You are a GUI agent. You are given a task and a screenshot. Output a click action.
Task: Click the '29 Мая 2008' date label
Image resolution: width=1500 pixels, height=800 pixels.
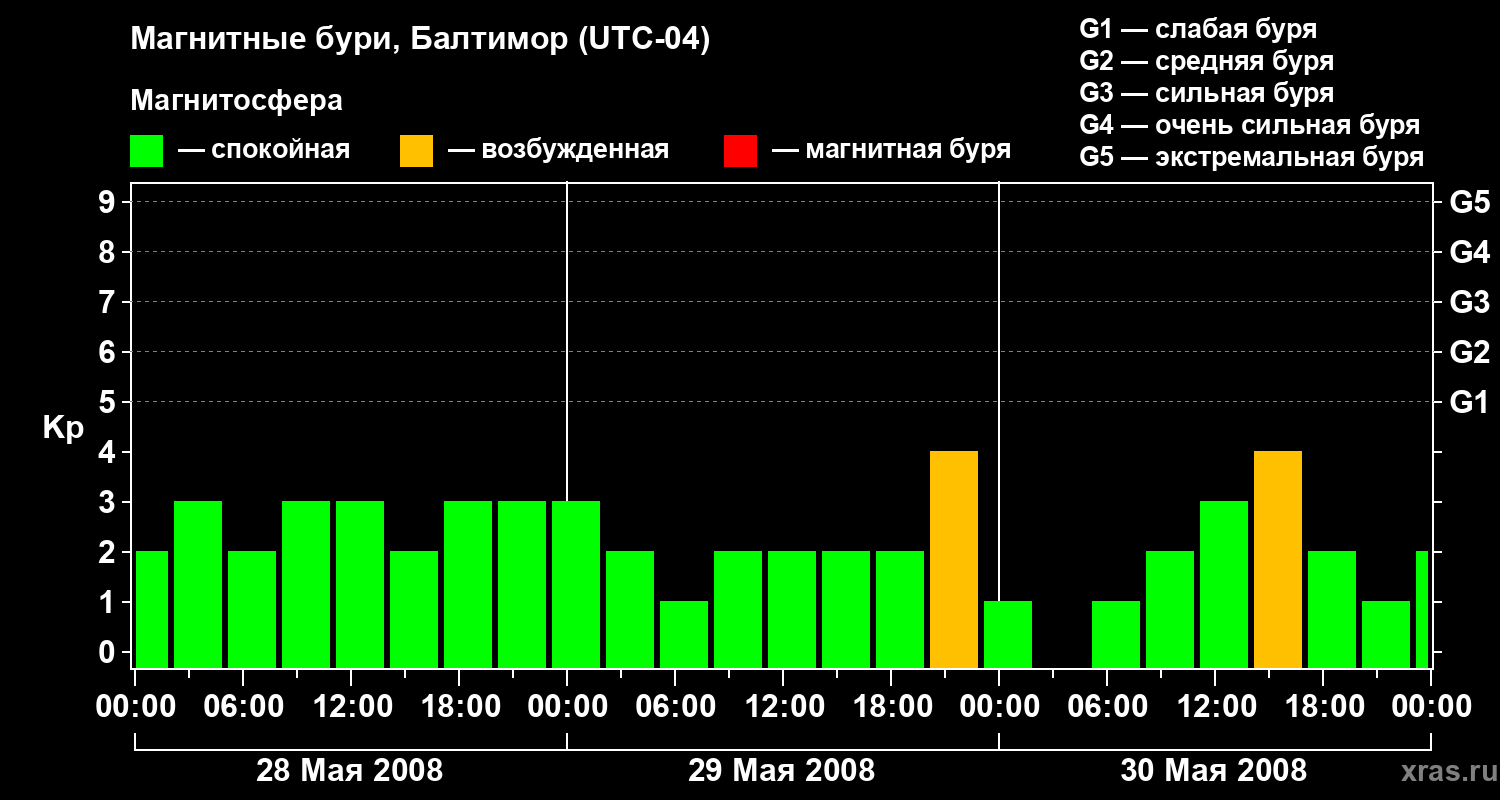[x=782, y=771]
